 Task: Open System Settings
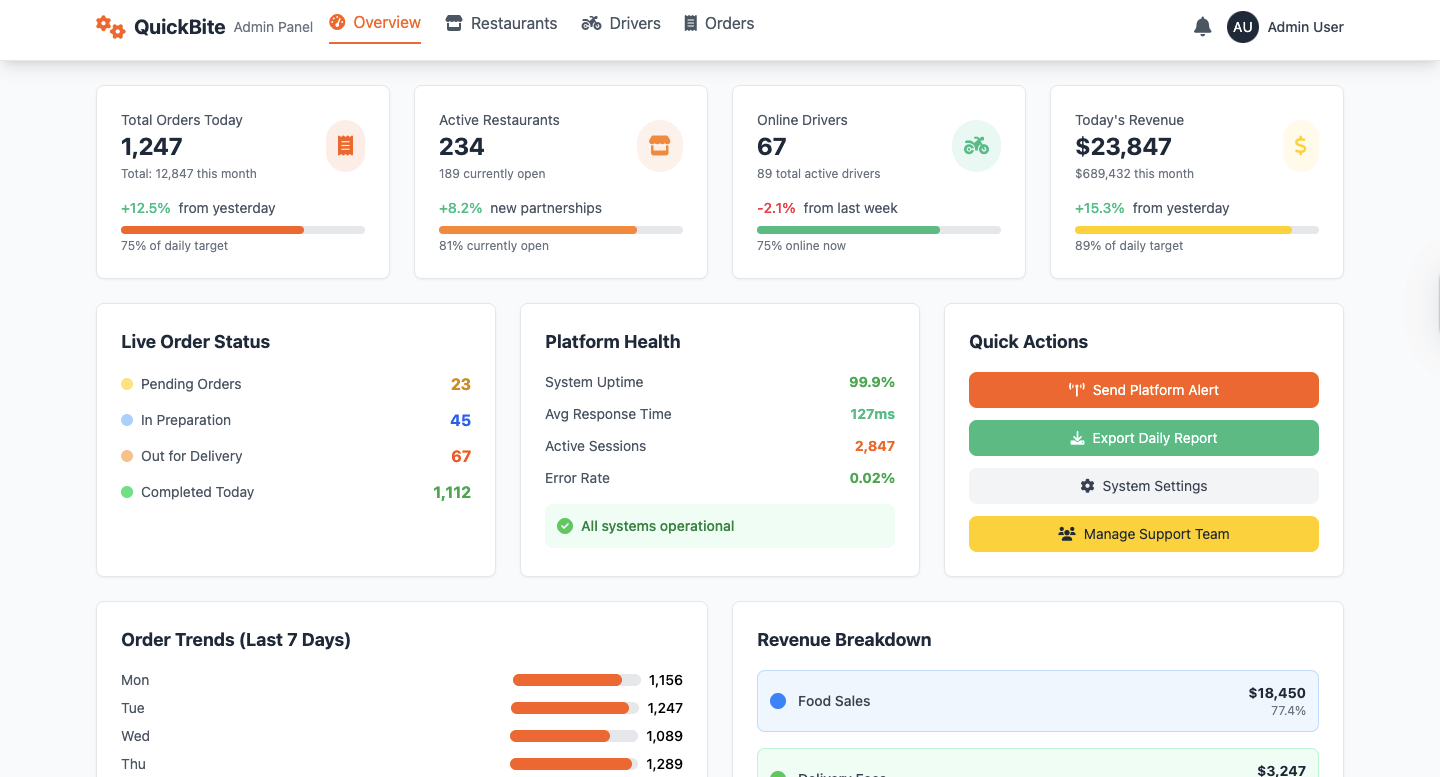point(1143,486)
